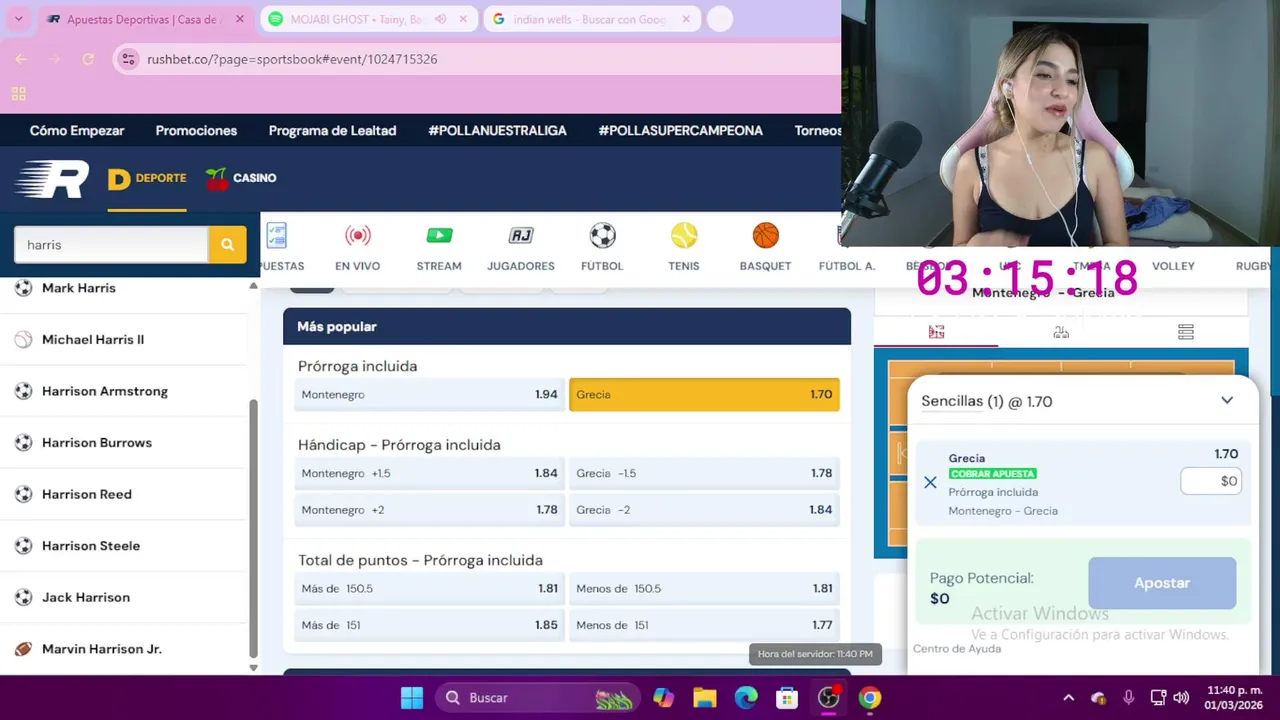1280x720 pixels.
Task: Click the harris search input field
Action: point(111,244)
